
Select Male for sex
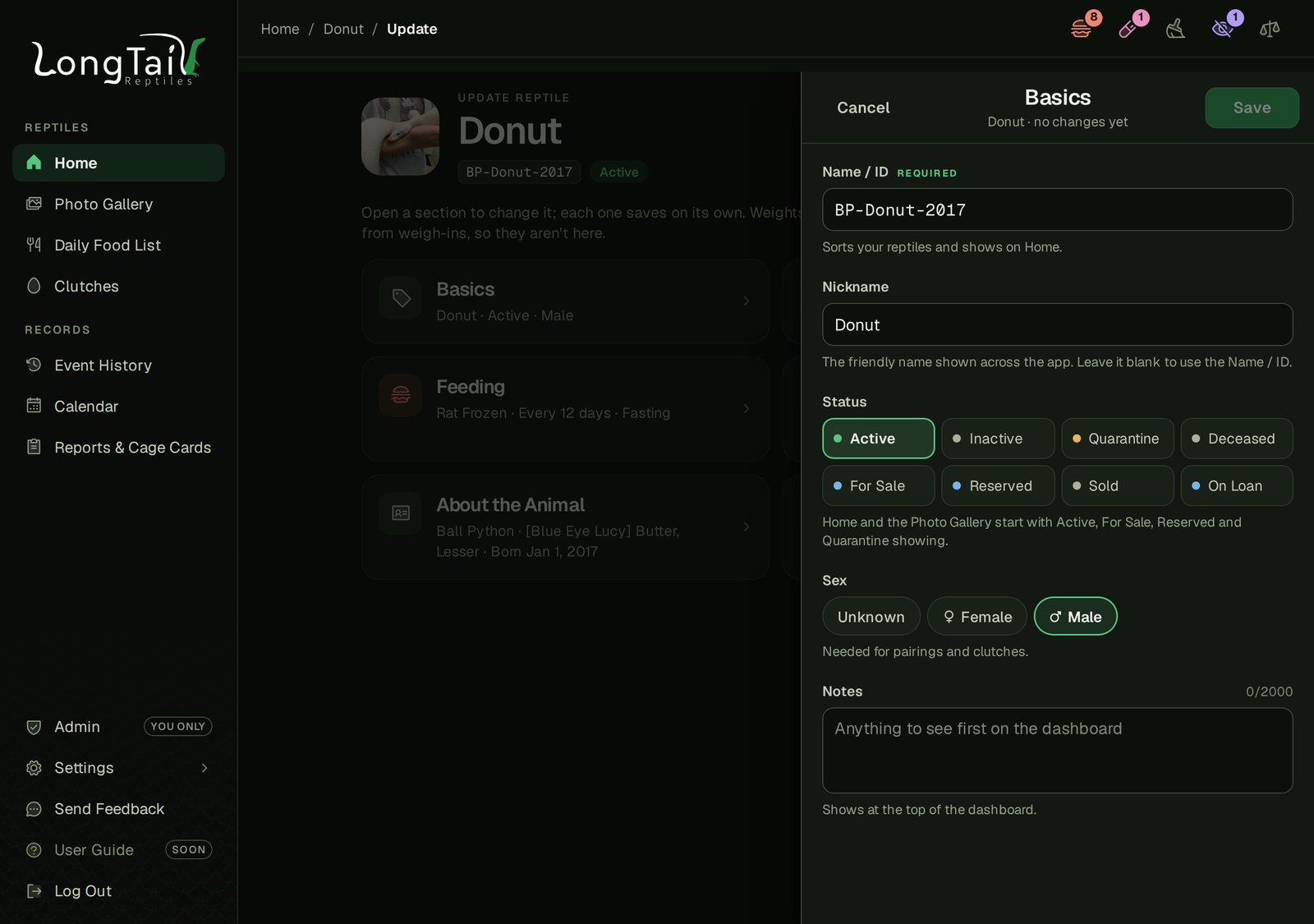pos(1075,617)
